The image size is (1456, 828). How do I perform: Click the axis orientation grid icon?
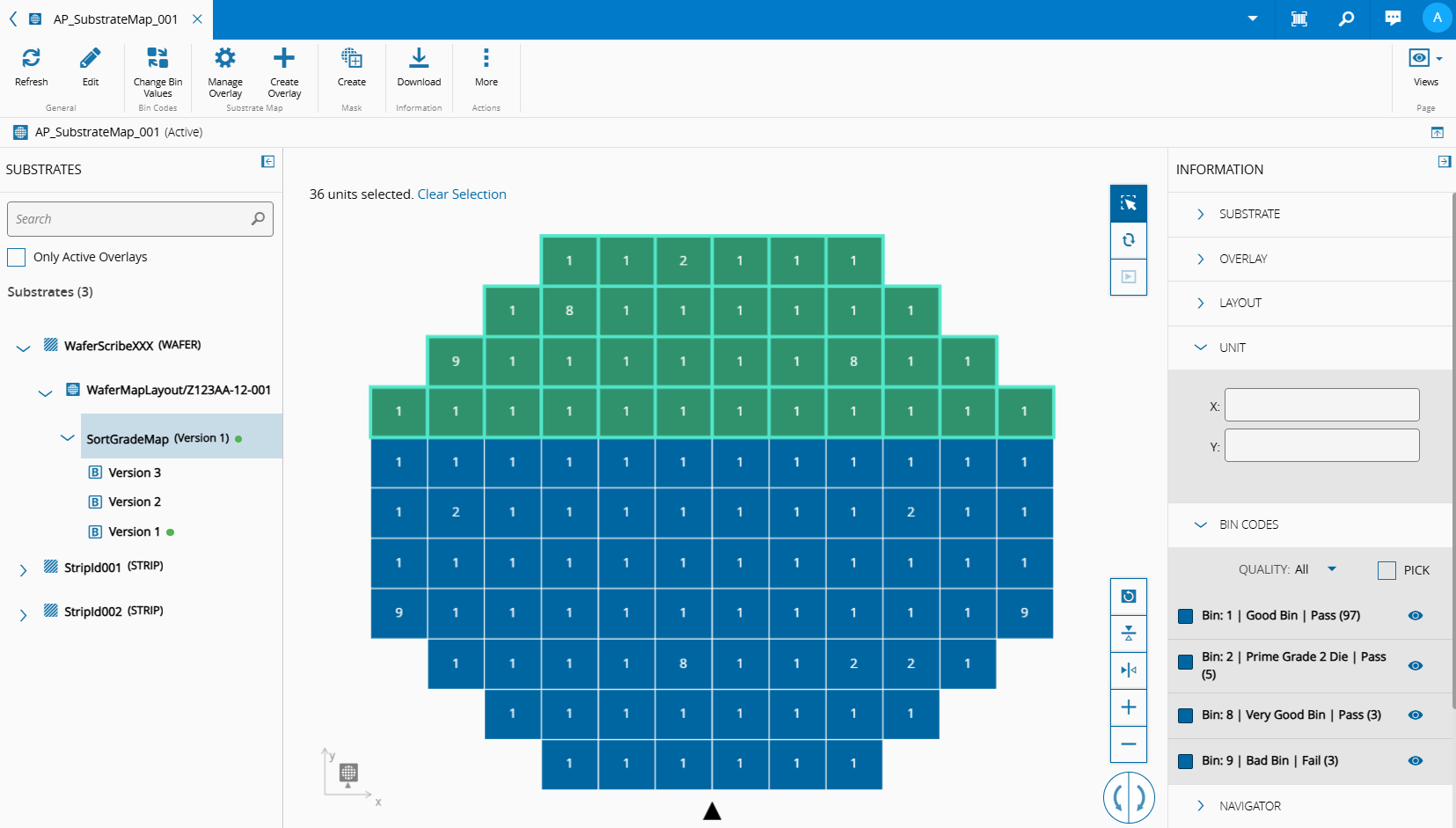348,773
